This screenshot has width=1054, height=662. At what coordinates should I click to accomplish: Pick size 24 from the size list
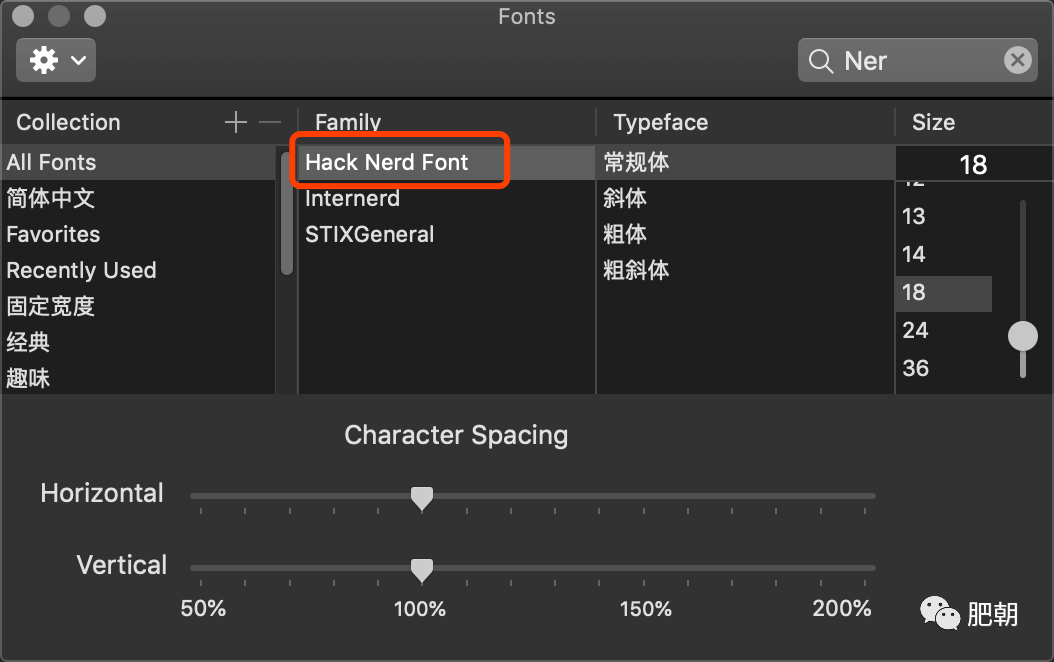[x=944, y=330]
